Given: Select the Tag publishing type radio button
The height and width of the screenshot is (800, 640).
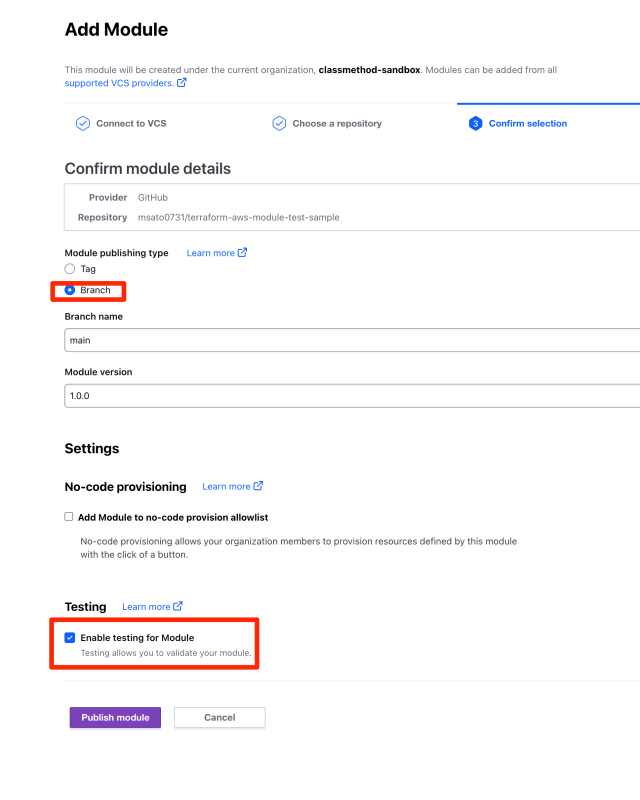Looking at the screenshot, I should 69,268.
